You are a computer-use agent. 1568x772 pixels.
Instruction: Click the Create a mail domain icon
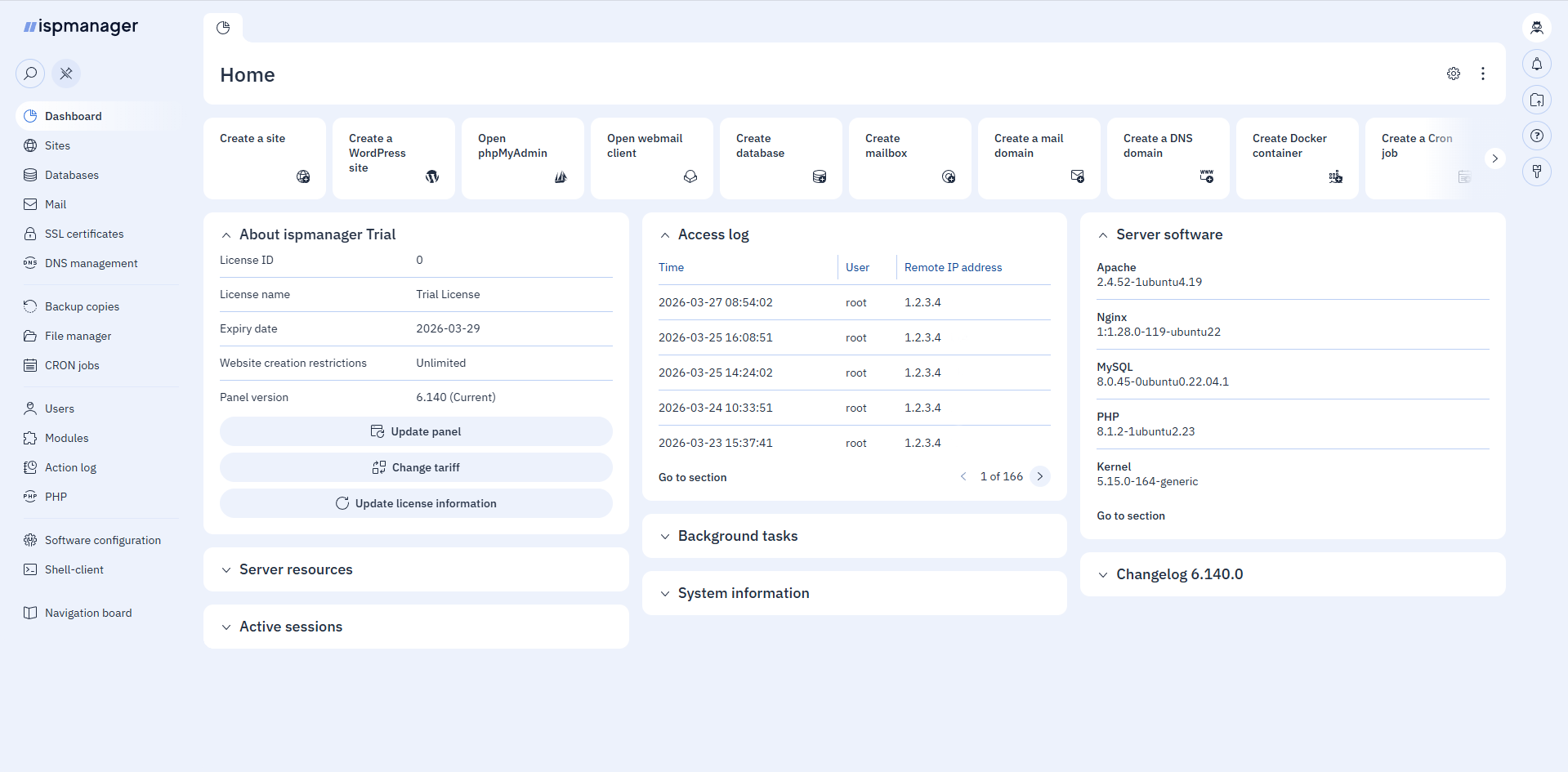1078,176
